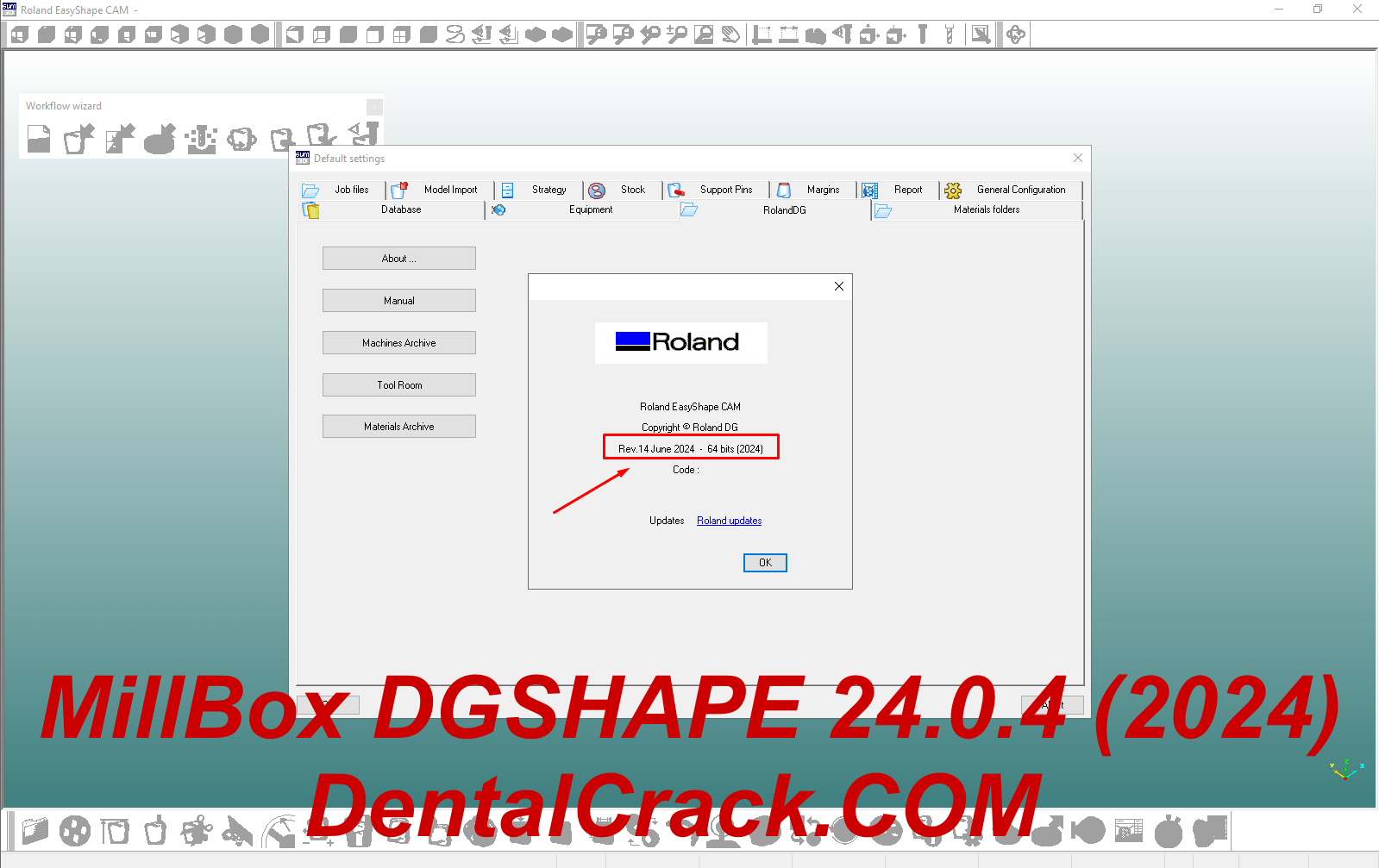Open the Margins tab
Viewport: 1379px width, 868px height.
point(814,190)
